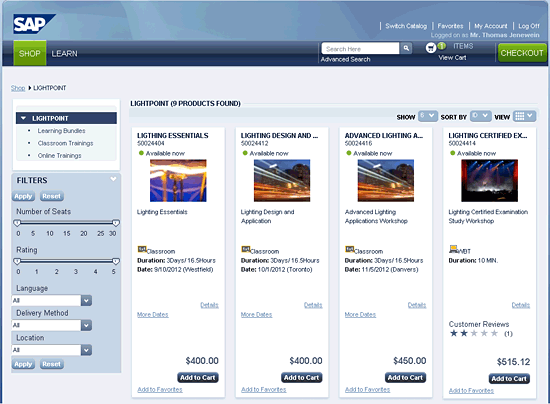Click the Classroom icon under Lighting Design and Application
550x404 pixels.
[x=246, y=249]
